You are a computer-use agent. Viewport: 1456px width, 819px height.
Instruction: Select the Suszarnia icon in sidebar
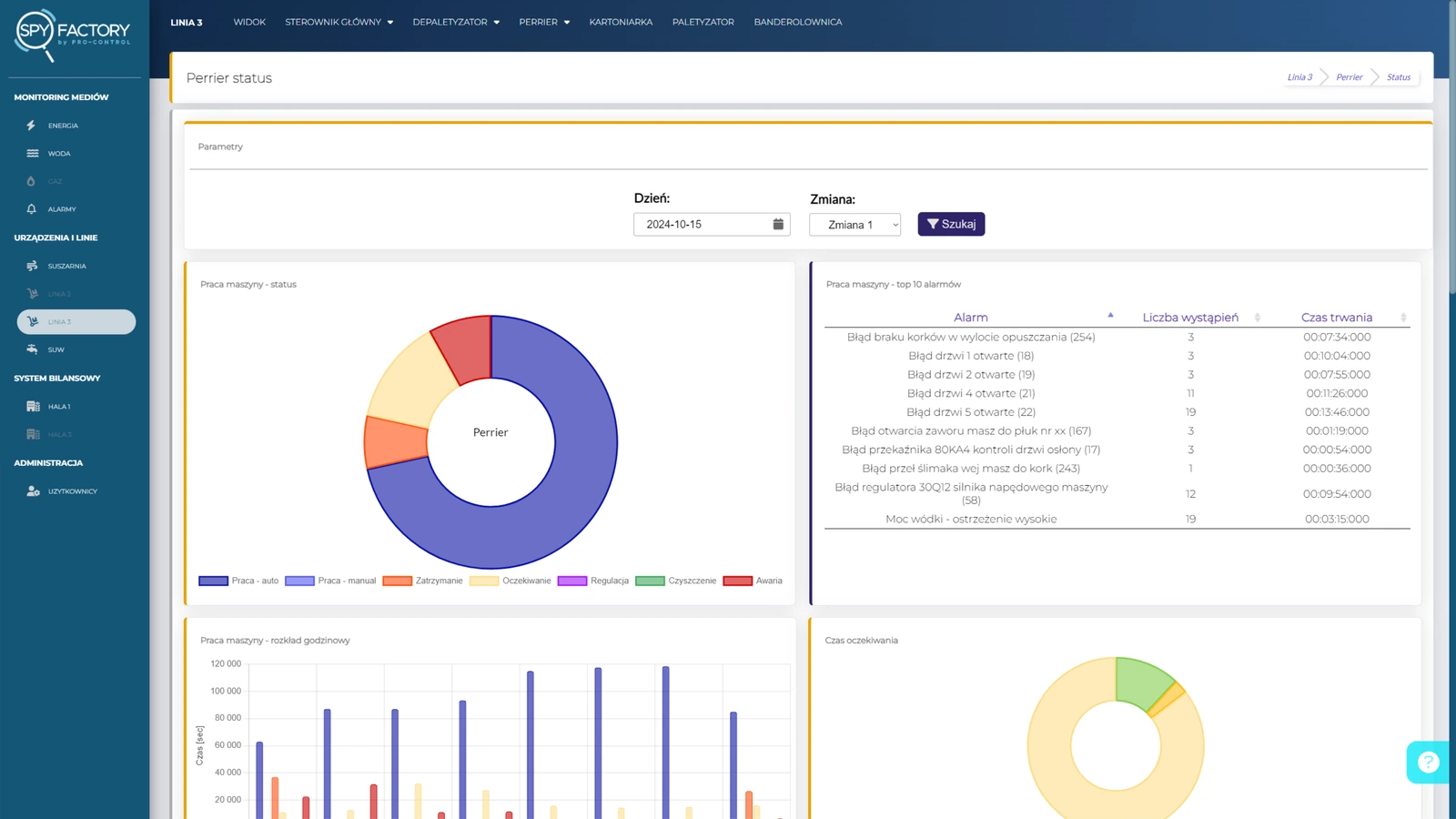point(32,266)
